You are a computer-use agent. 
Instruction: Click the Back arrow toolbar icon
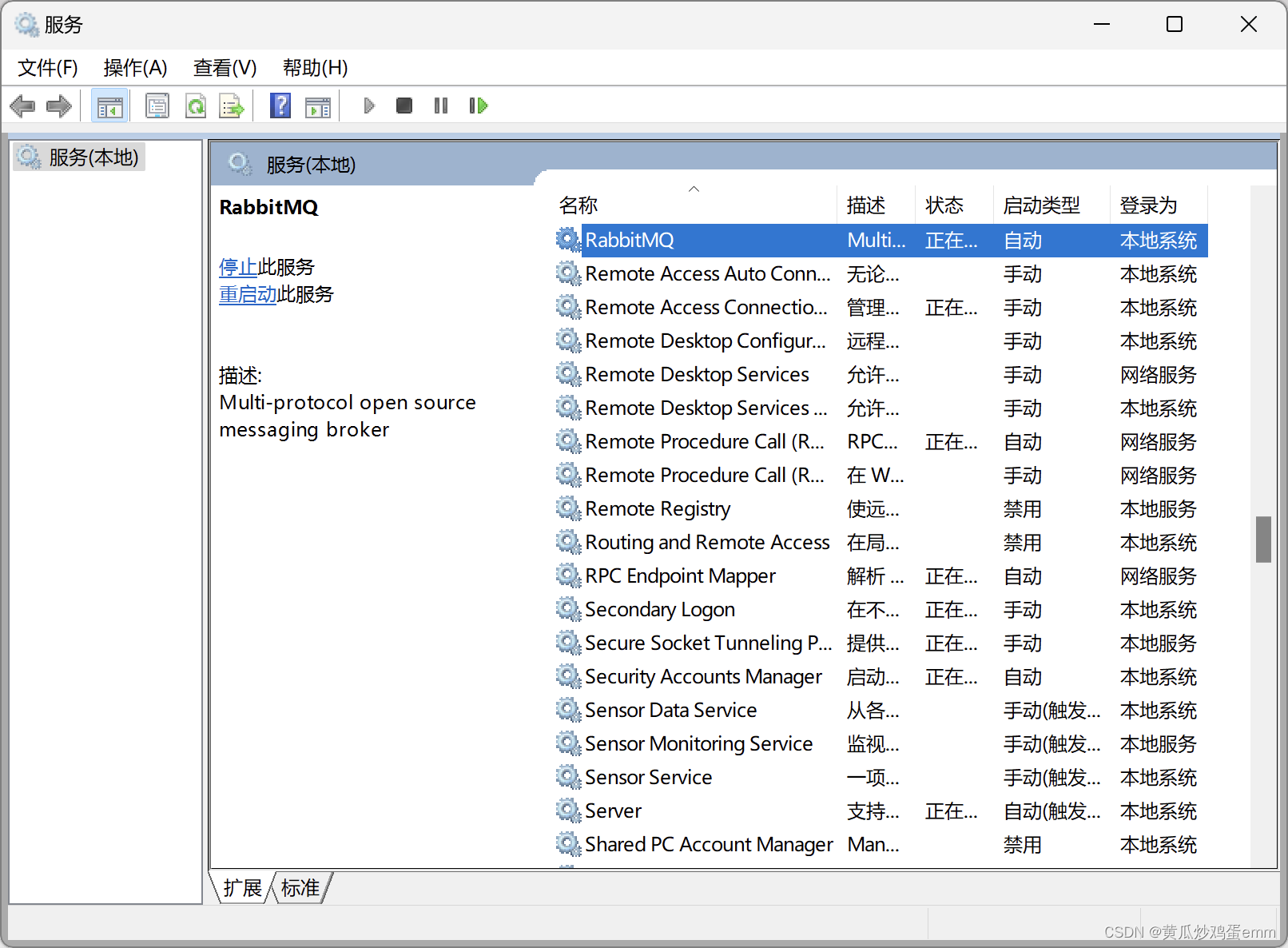pyautogui.click(x=22, y=106)
